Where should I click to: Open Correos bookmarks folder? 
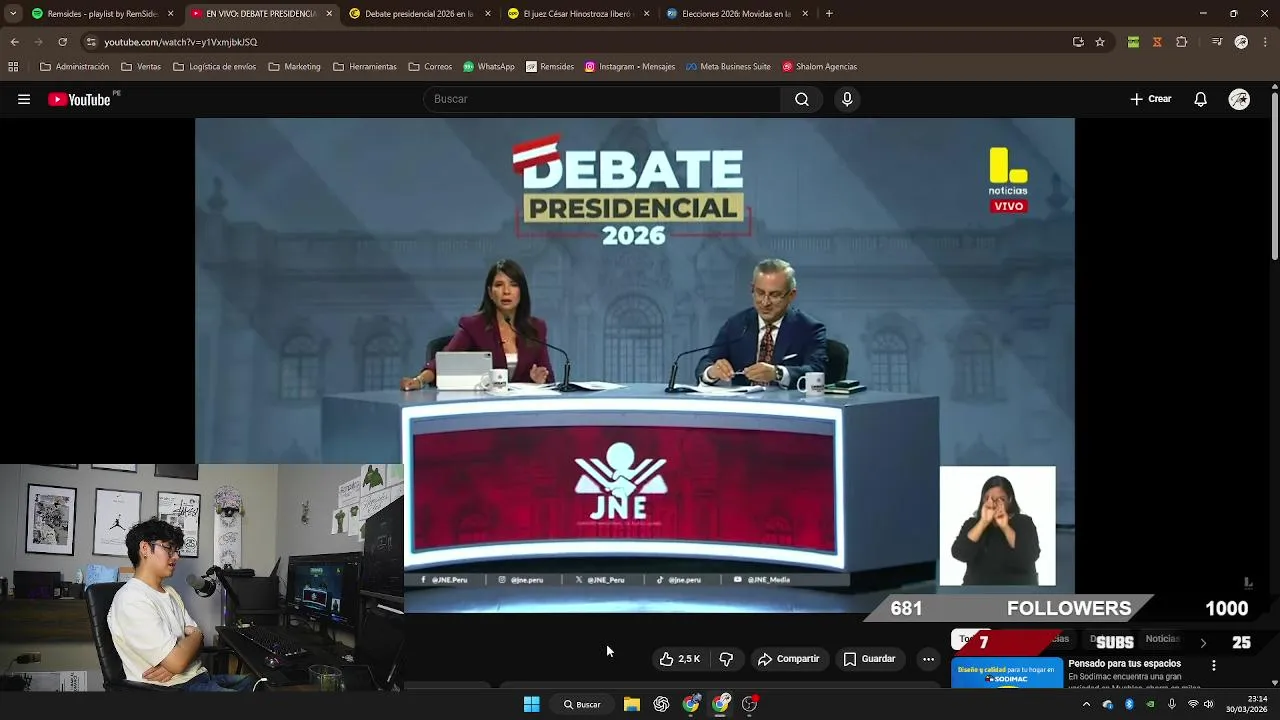point(431,67)
